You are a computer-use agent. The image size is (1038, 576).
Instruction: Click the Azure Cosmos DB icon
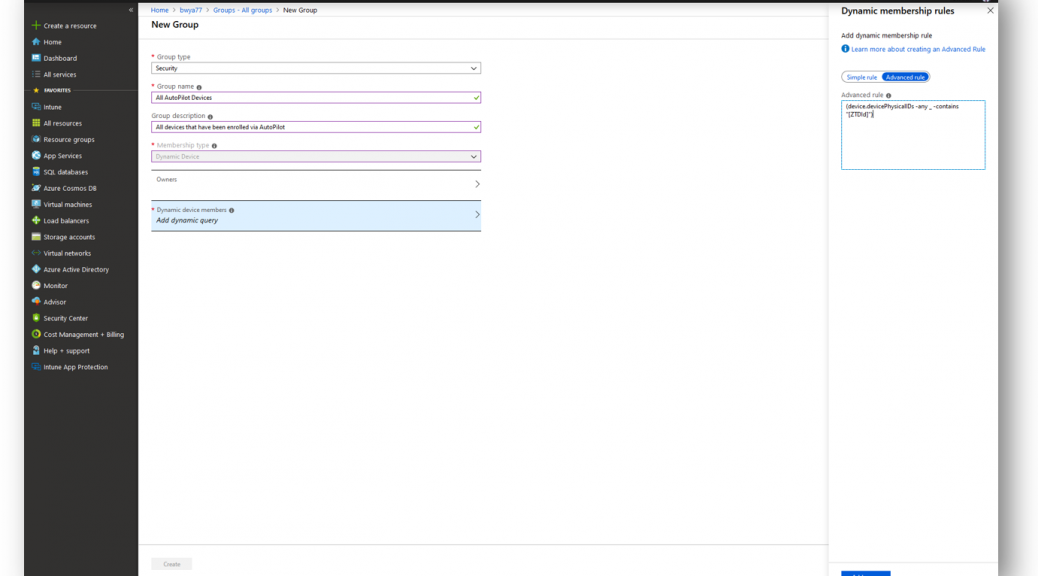pyautogui.click(x=36, y=188)
